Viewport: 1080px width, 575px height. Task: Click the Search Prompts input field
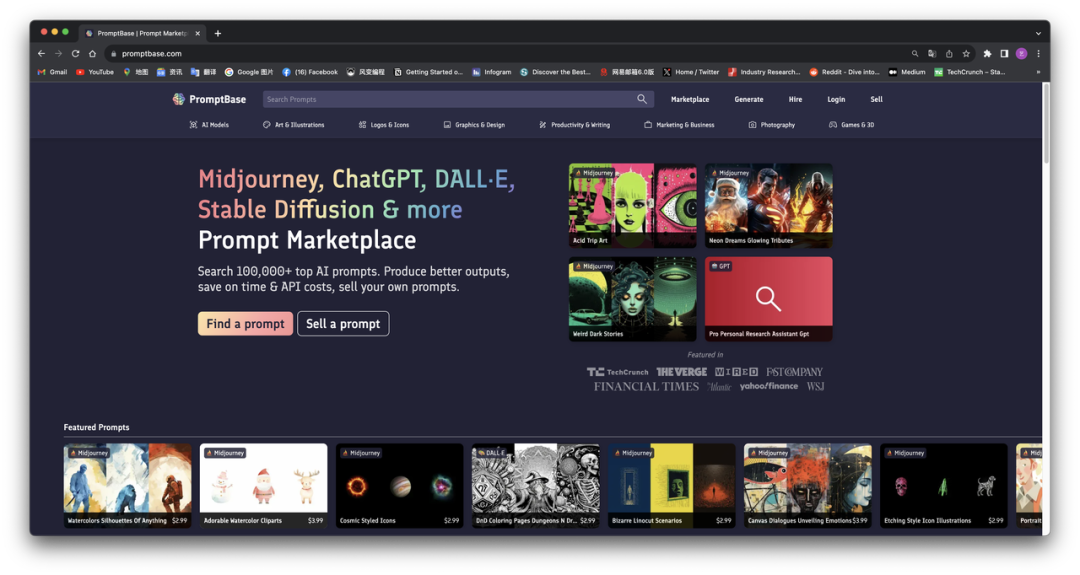[x=448, y=99]
